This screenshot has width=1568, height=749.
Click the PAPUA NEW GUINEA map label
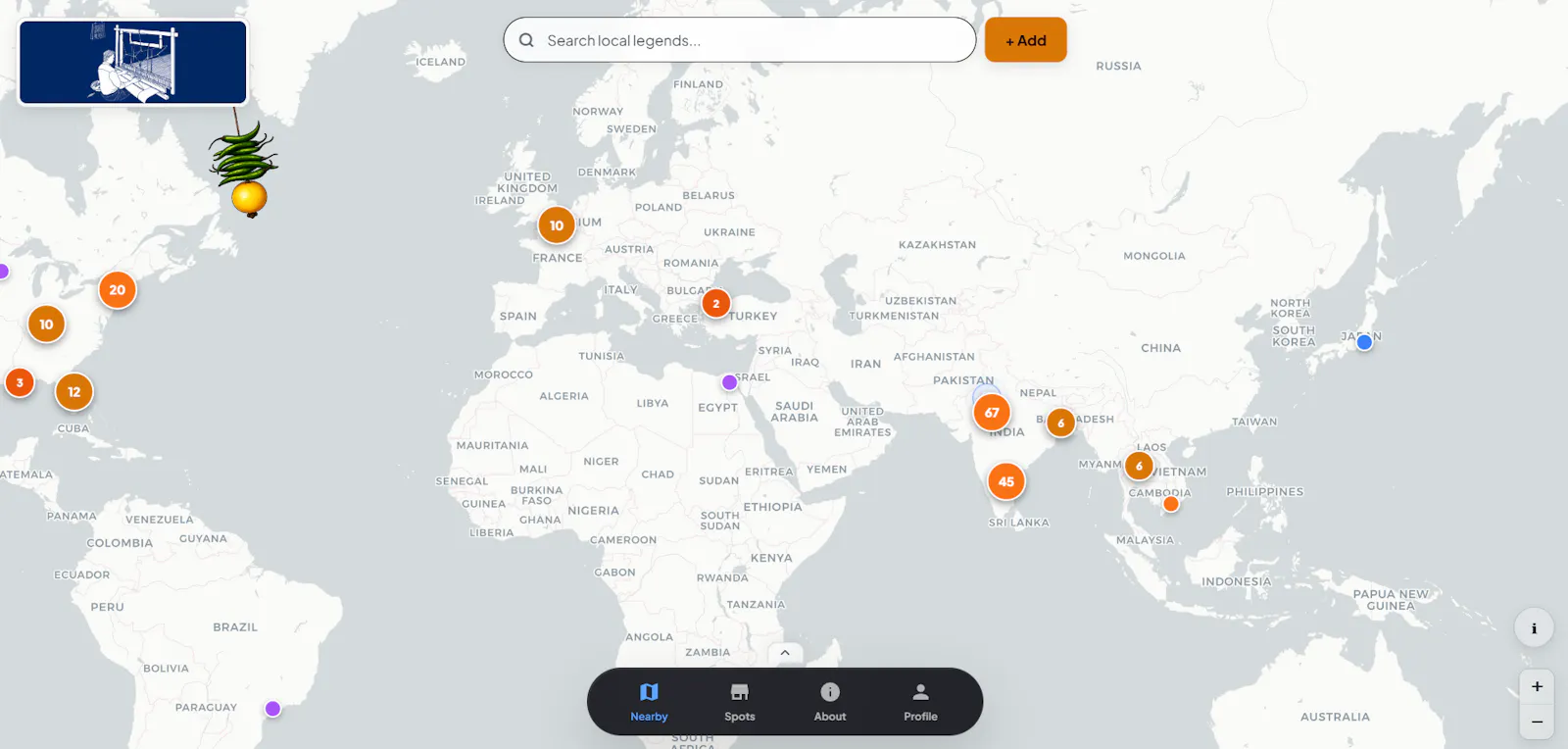coord(1391,600)
